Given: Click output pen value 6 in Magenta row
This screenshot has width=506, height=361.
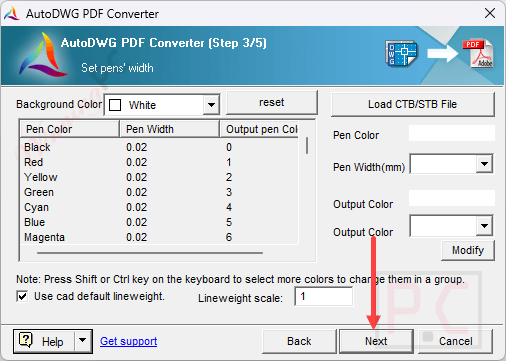Looking at the screenshot, I should [229, 237].
